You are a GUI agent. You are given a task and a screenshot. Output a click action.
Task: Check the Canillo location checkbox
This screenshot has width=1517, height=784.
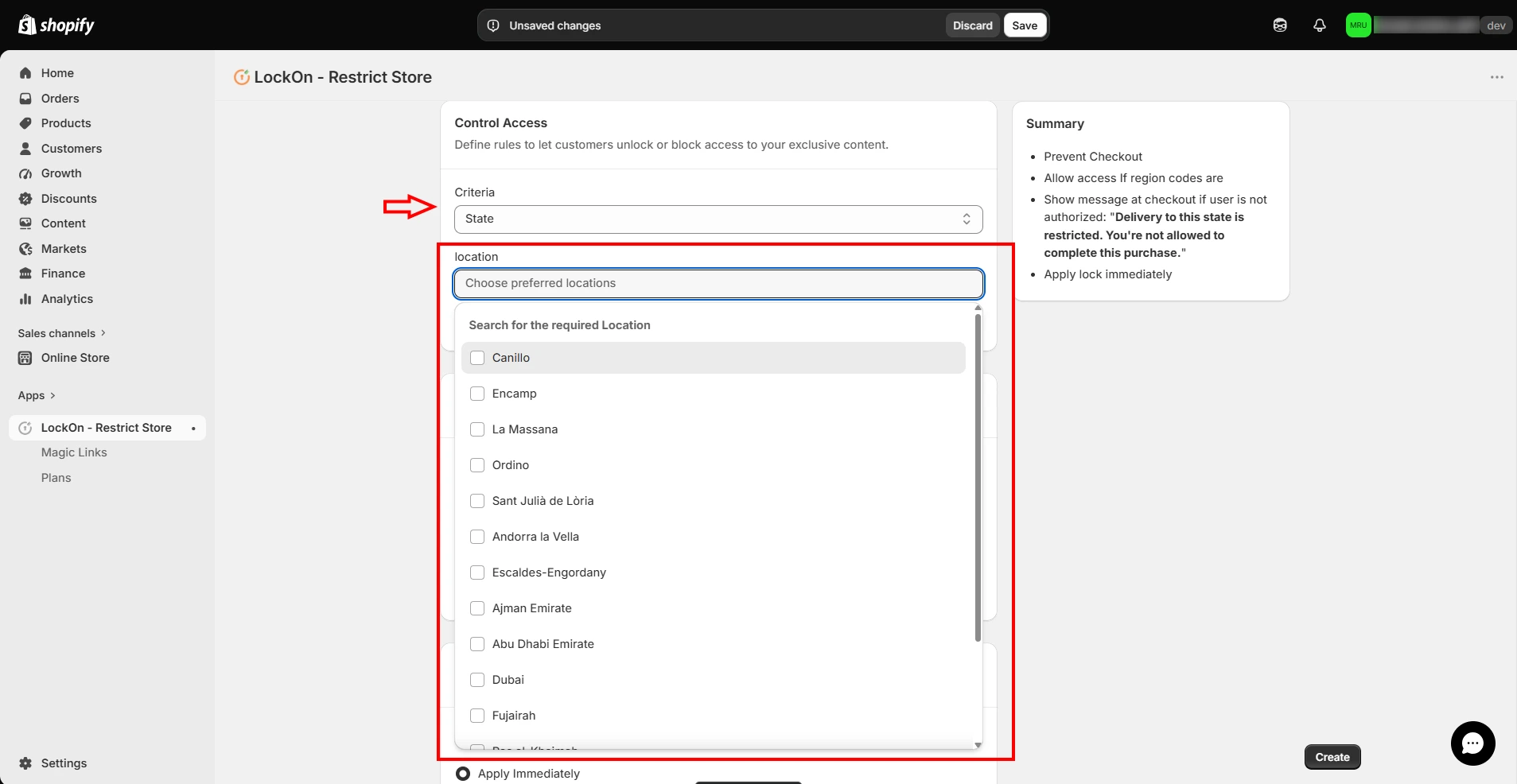click(x=477, y=358)
